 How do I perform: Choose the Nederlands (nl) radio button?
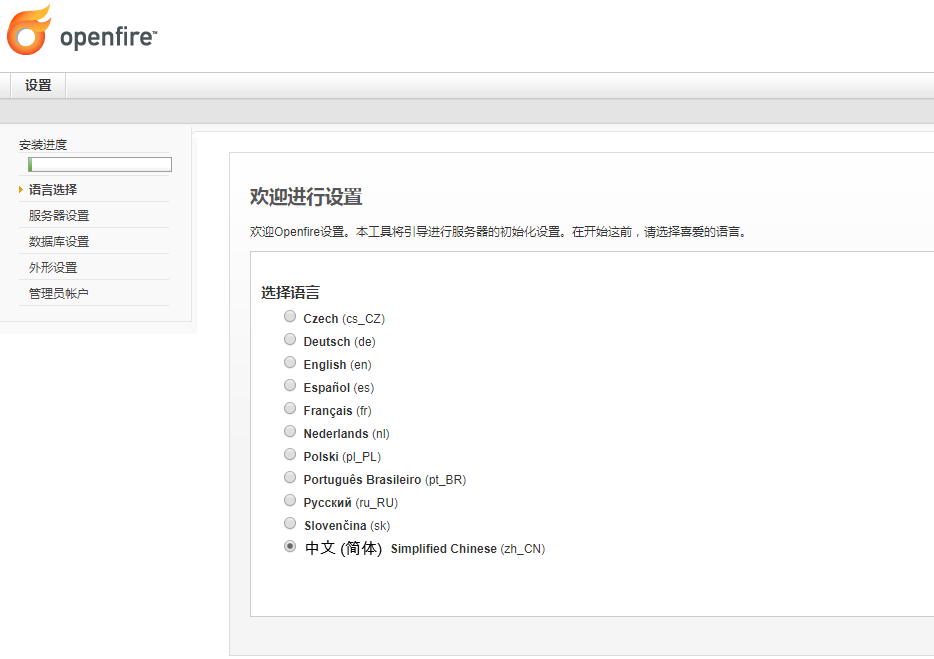coord(290,431)
